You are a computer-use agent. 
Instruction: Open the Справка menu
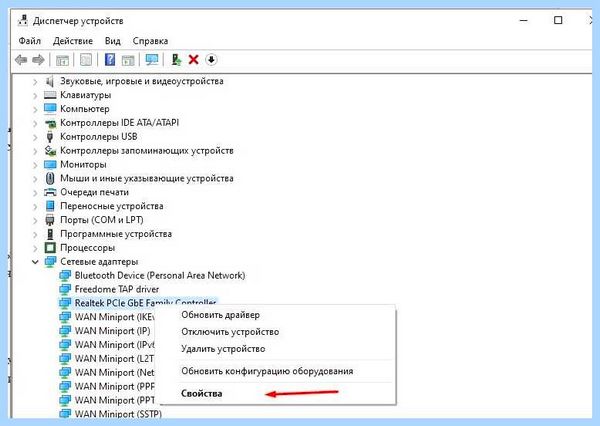(x=150, y=41)
